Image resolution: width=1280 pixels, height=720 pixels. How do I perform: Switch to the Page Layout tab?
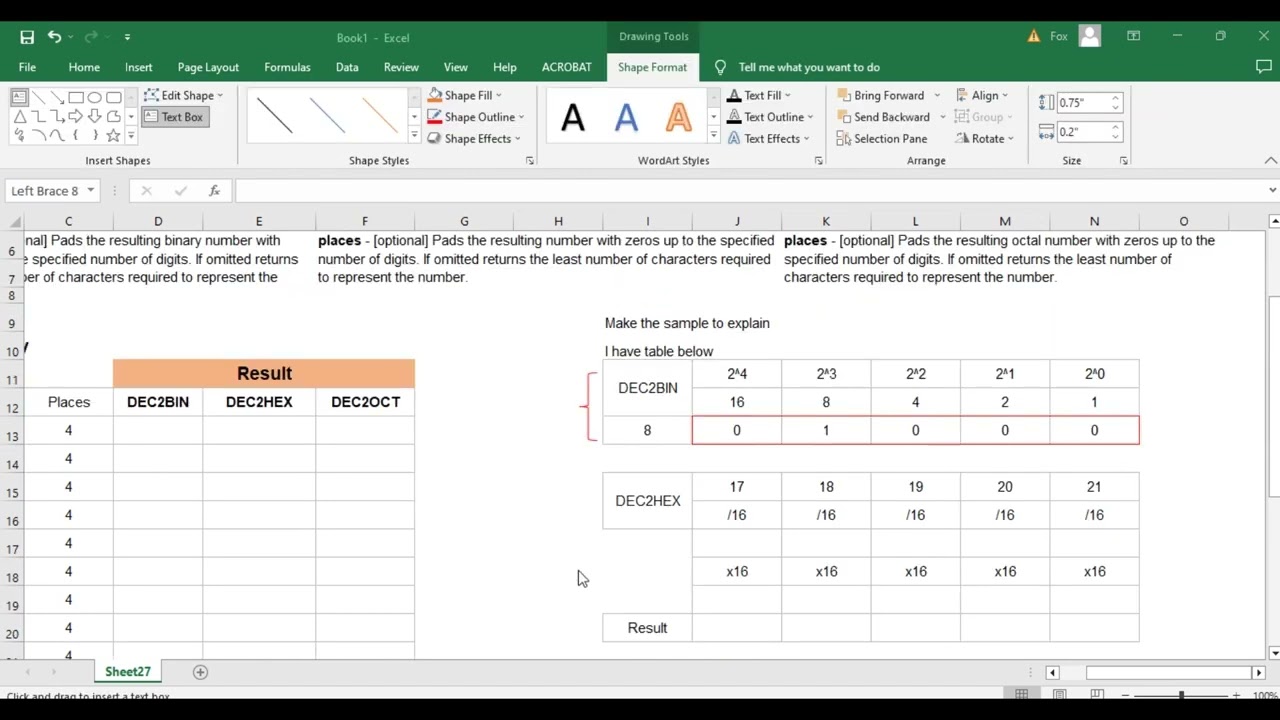point(208,67)
